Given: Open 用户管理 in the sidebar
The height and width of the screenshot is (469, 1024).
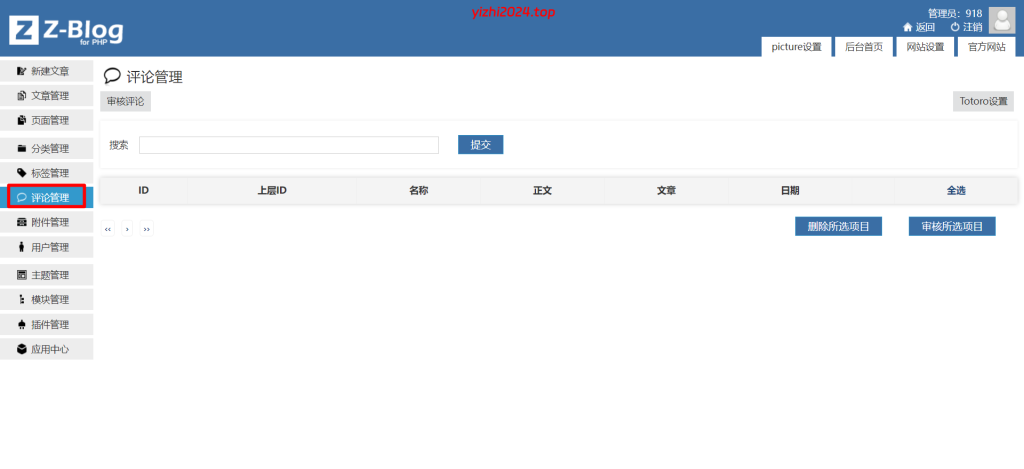Looking at the screenshot, I should 46,248.
